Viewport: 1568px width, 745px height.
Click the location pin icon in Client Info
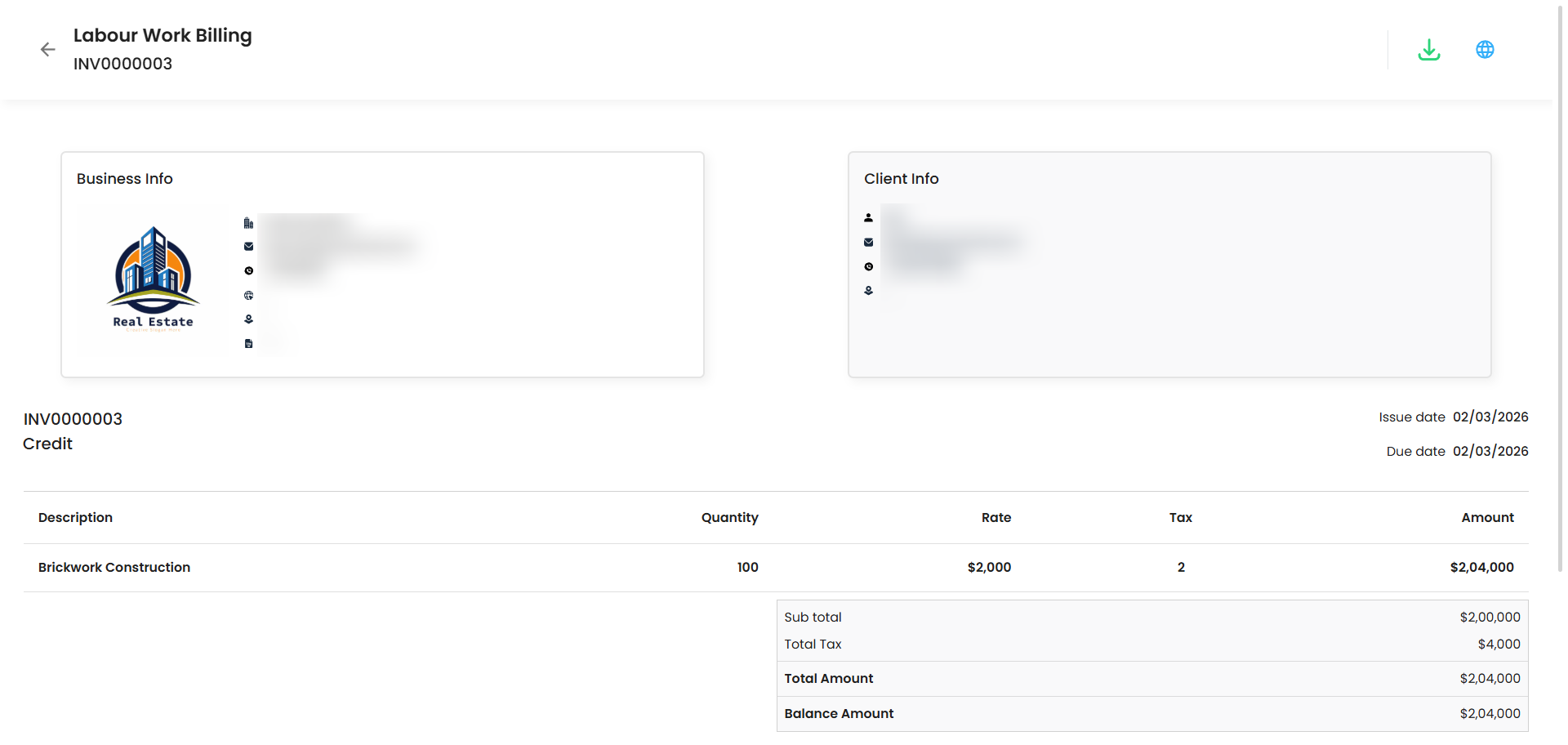coord(868,291)
